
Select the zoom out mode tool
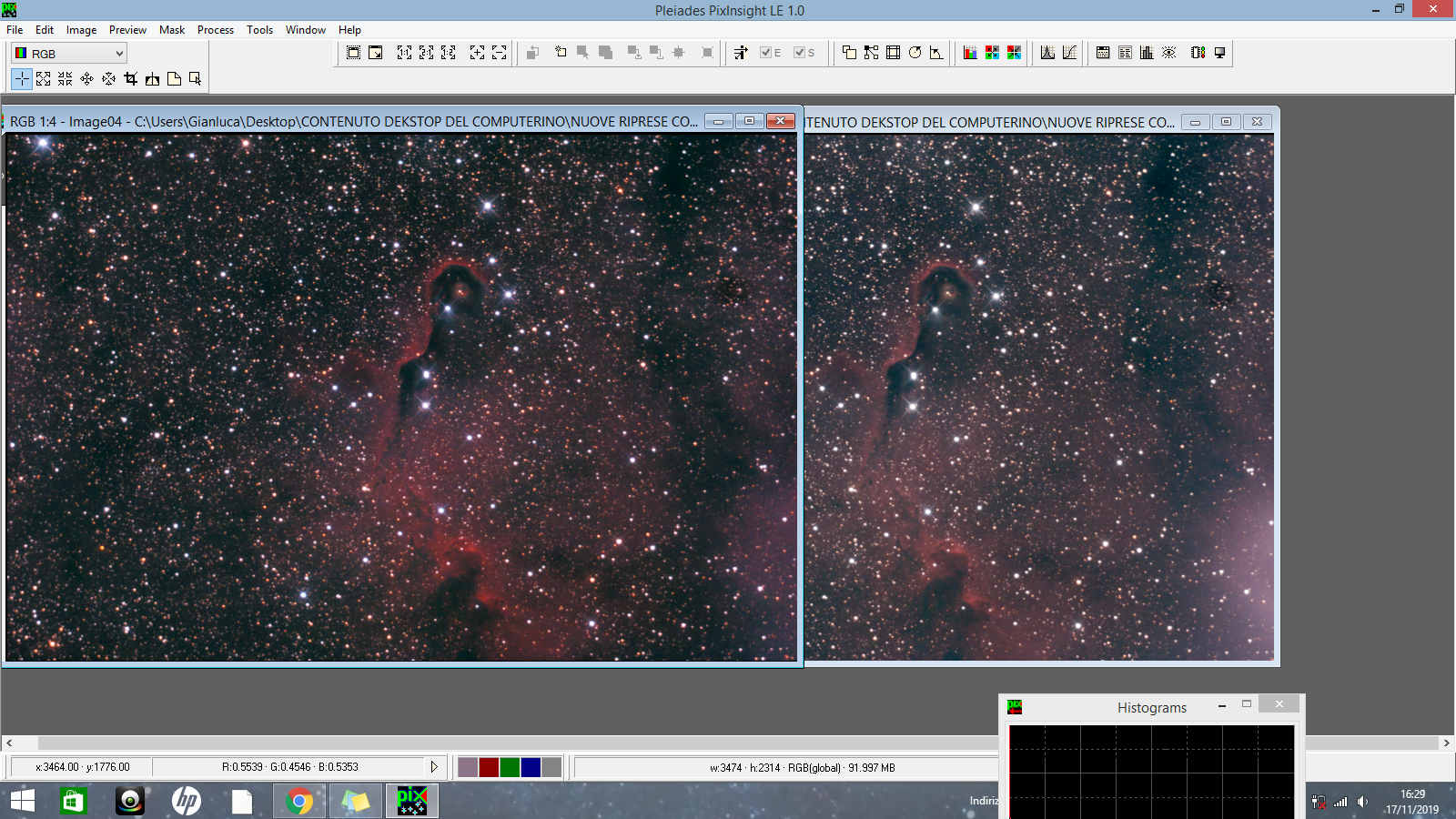[x=65, y=79]
